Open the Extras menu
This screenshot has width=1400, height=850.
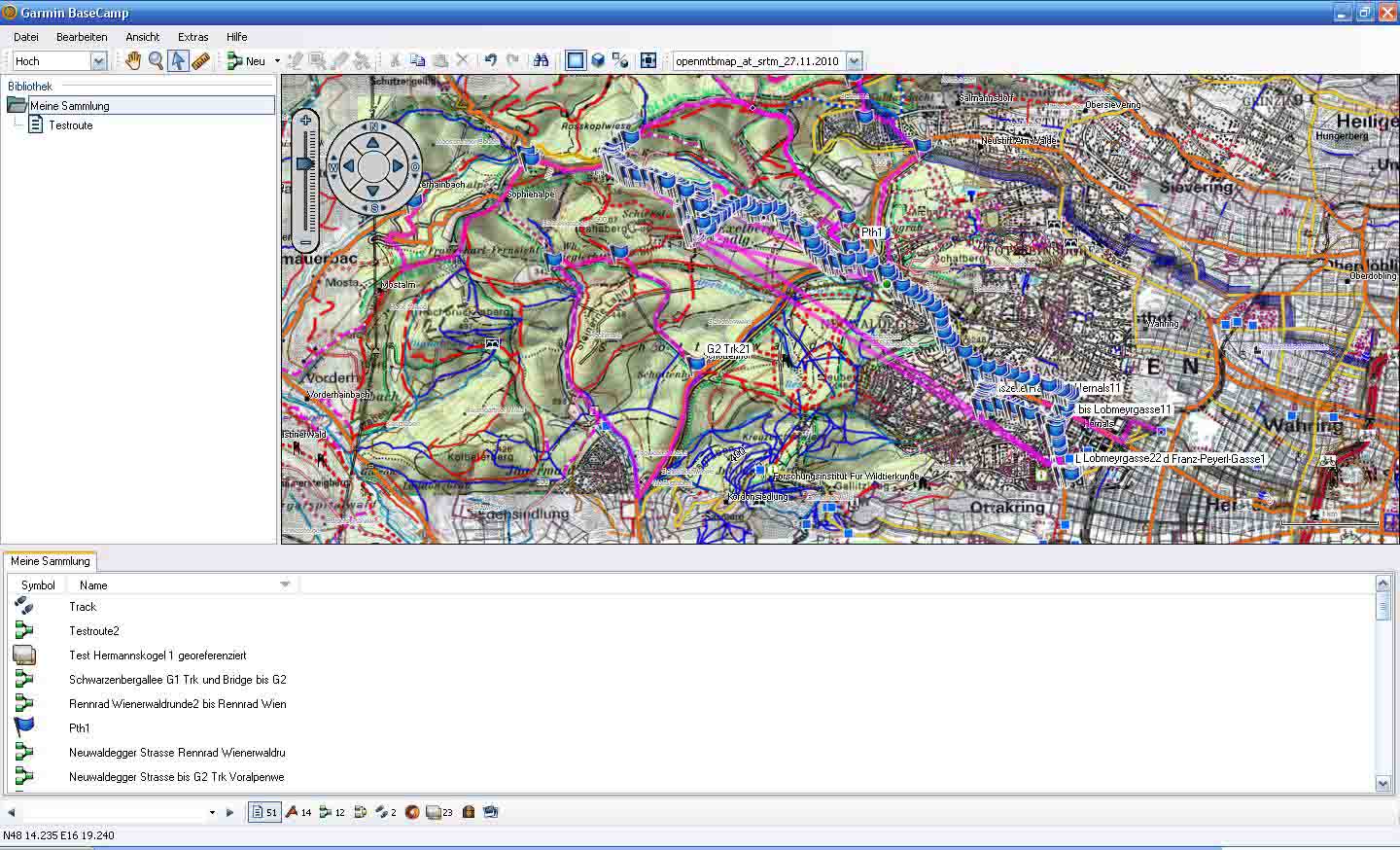(x=192, y=37)
